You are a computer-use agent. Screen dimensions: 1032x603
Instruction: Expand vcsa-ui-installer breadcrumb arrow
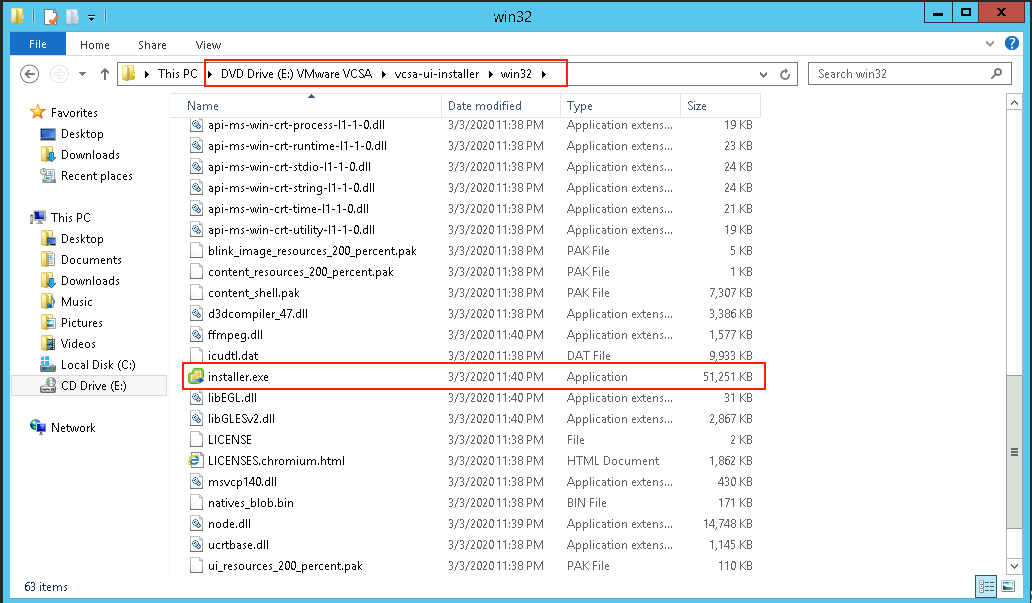click(493, 74)
